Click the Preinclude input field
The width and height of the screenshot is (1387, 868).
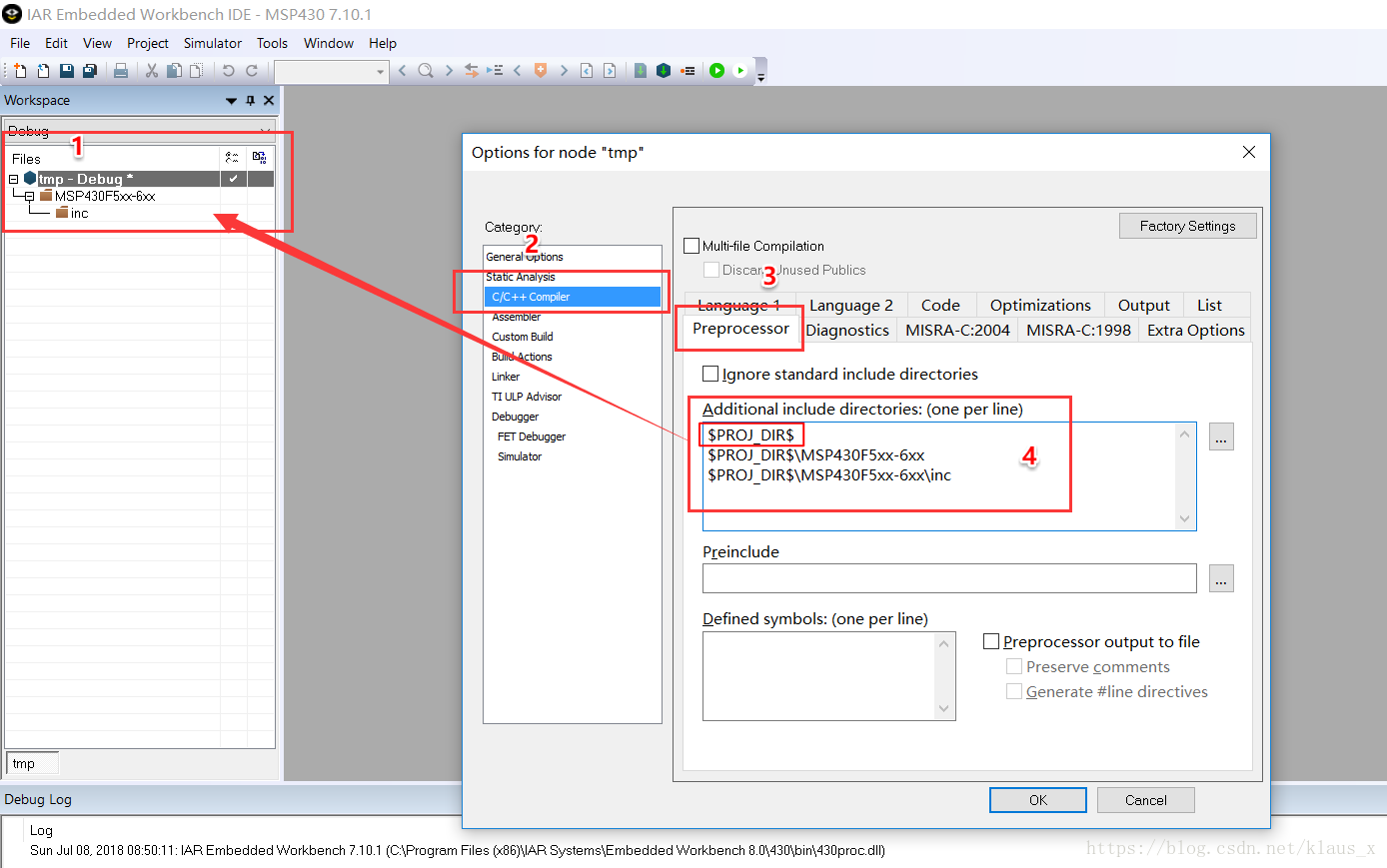[x=949, y=578]
